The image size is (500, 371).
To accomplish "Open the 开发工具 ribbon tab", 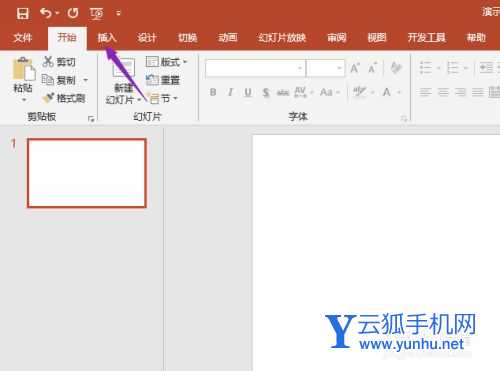I will (x=427, y=38).
